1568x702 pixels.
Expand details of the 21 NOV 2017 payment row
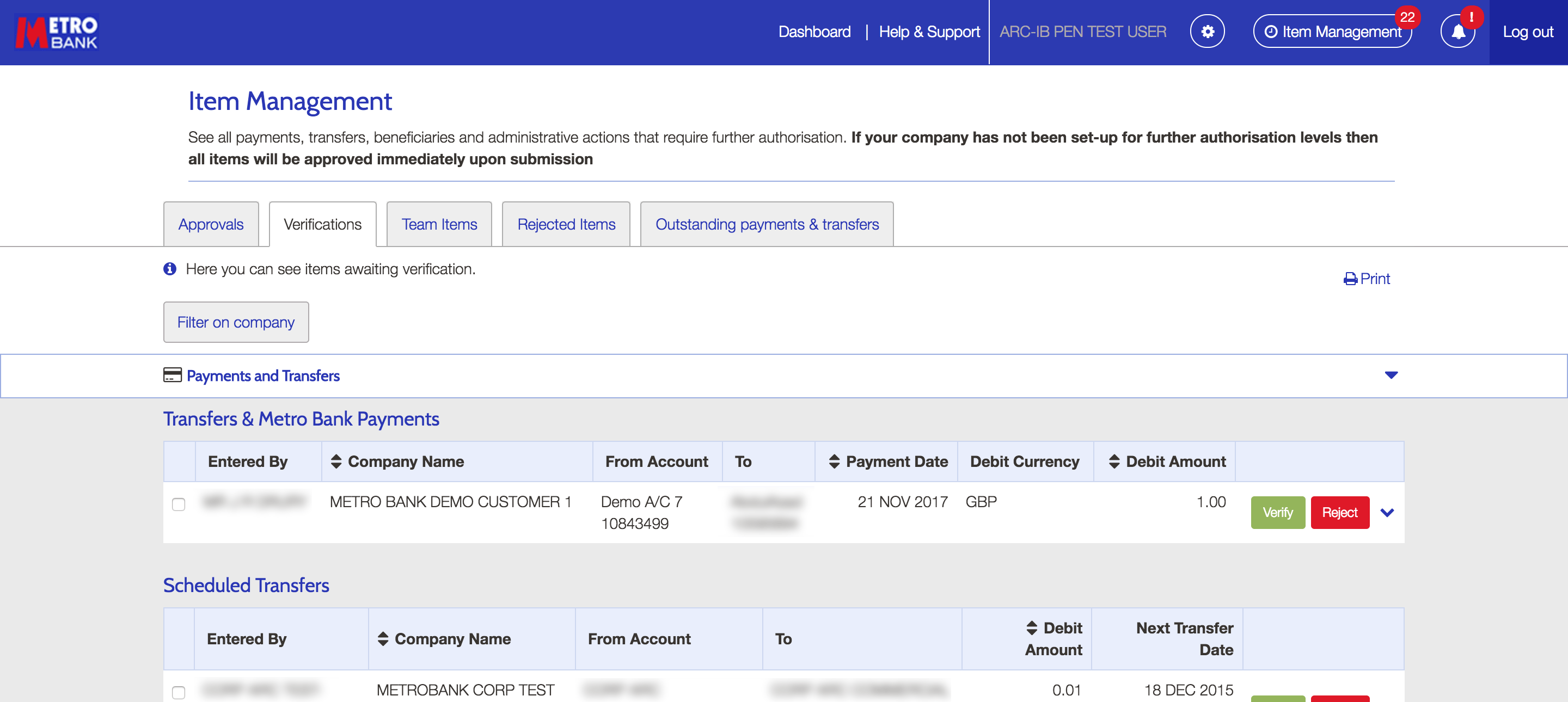[1387, 513]
